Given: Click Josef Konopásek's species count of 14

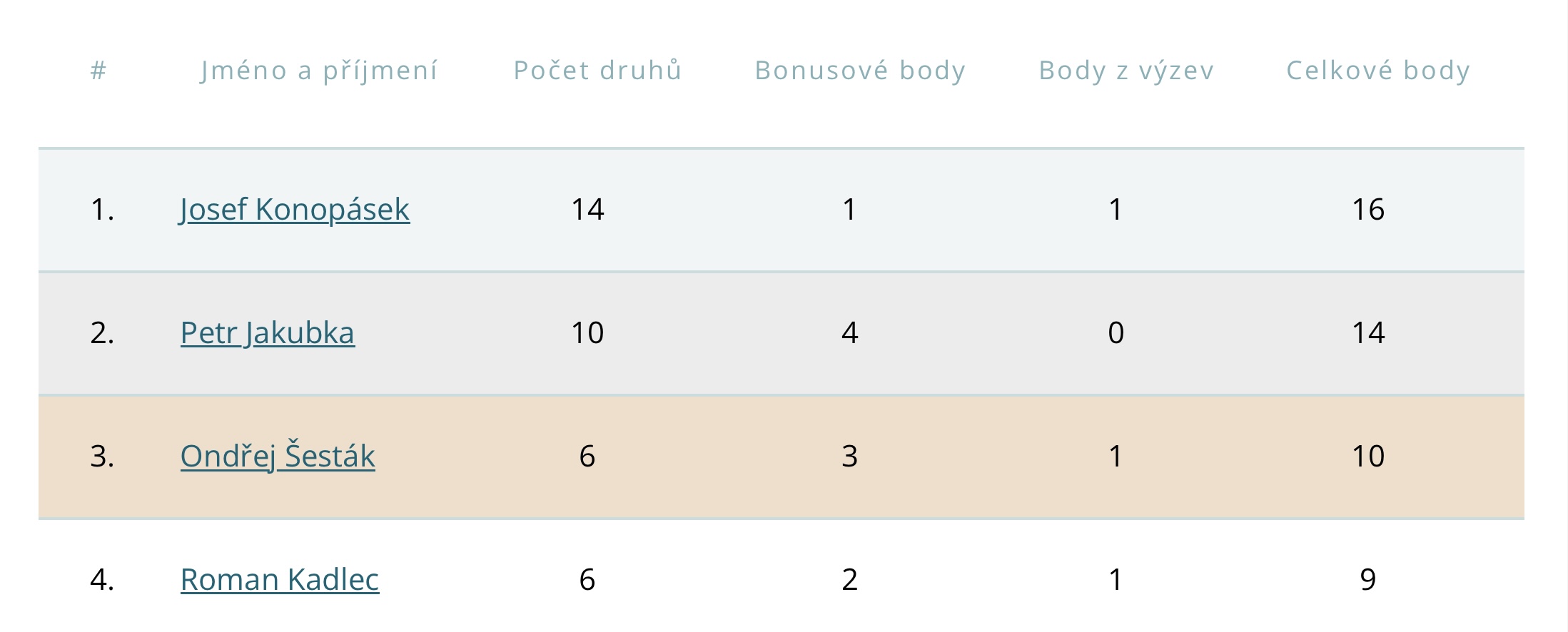Looking at the screenshot, I should click(587, 210).
